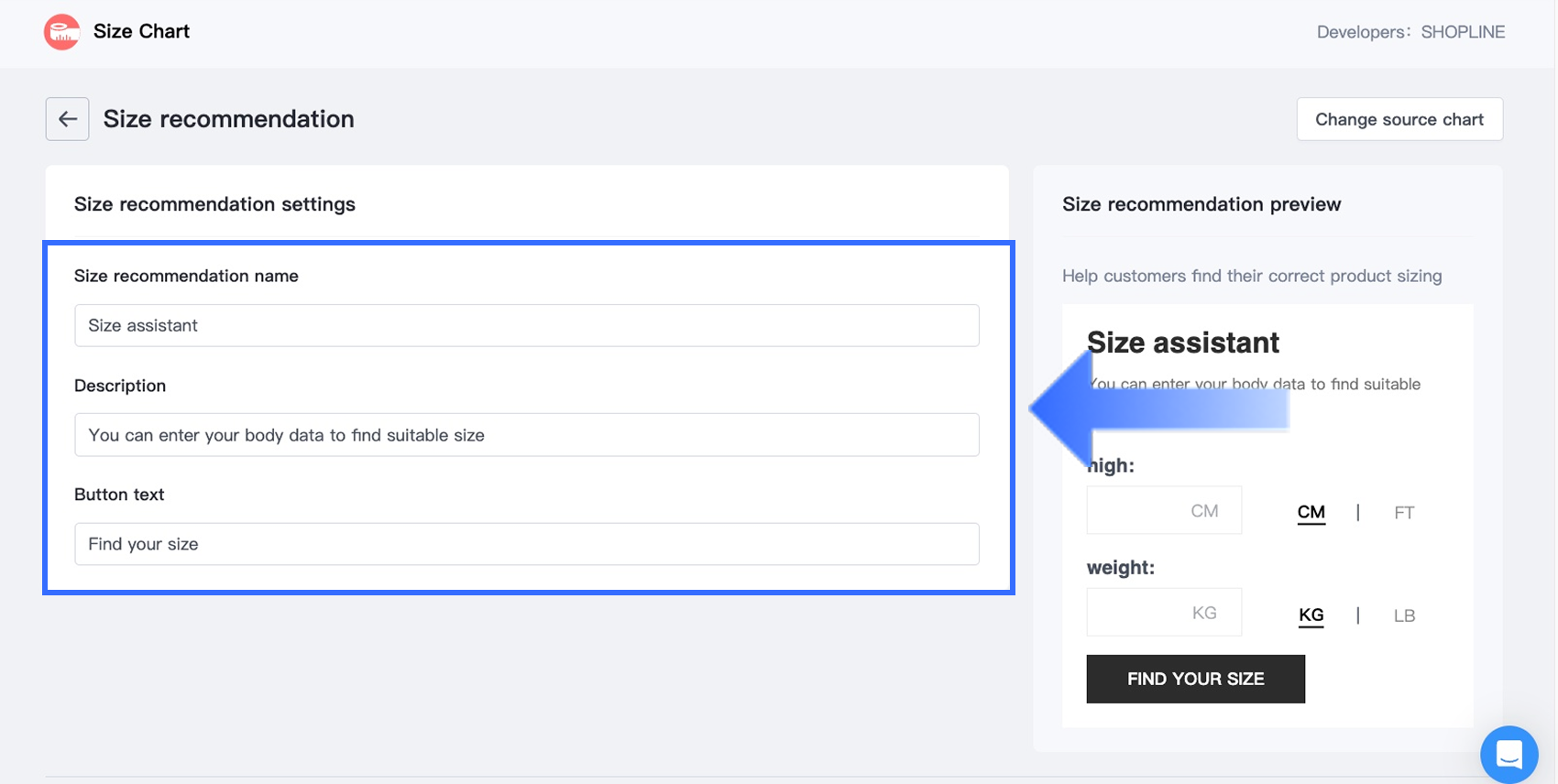Image resolution: width=1558 pixels, height=784 pixels.
Task: Click the Size recommendation settings heading
Action: 214,204
